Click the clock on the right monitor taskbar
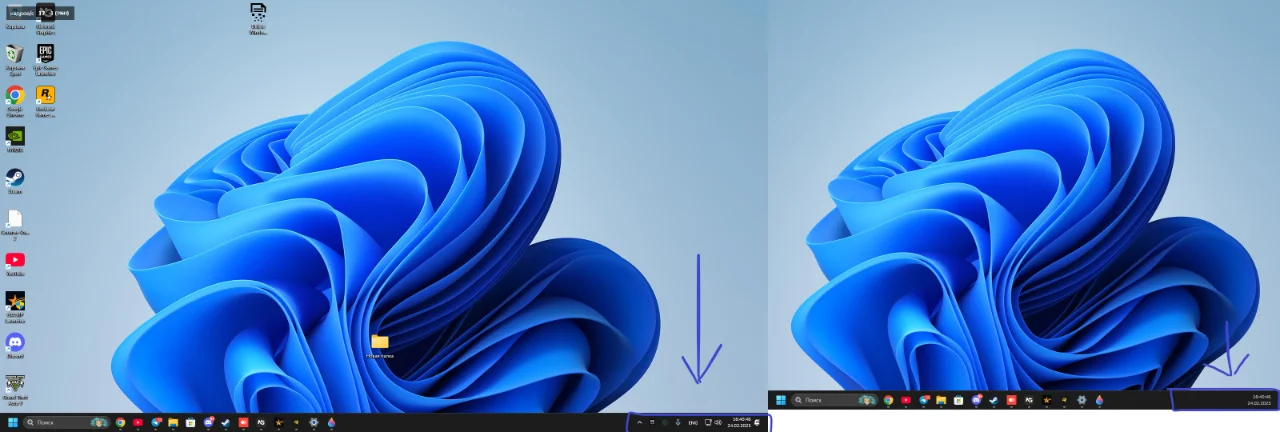The height and width of the screenshot is (432, 1280). [1258, 400]
